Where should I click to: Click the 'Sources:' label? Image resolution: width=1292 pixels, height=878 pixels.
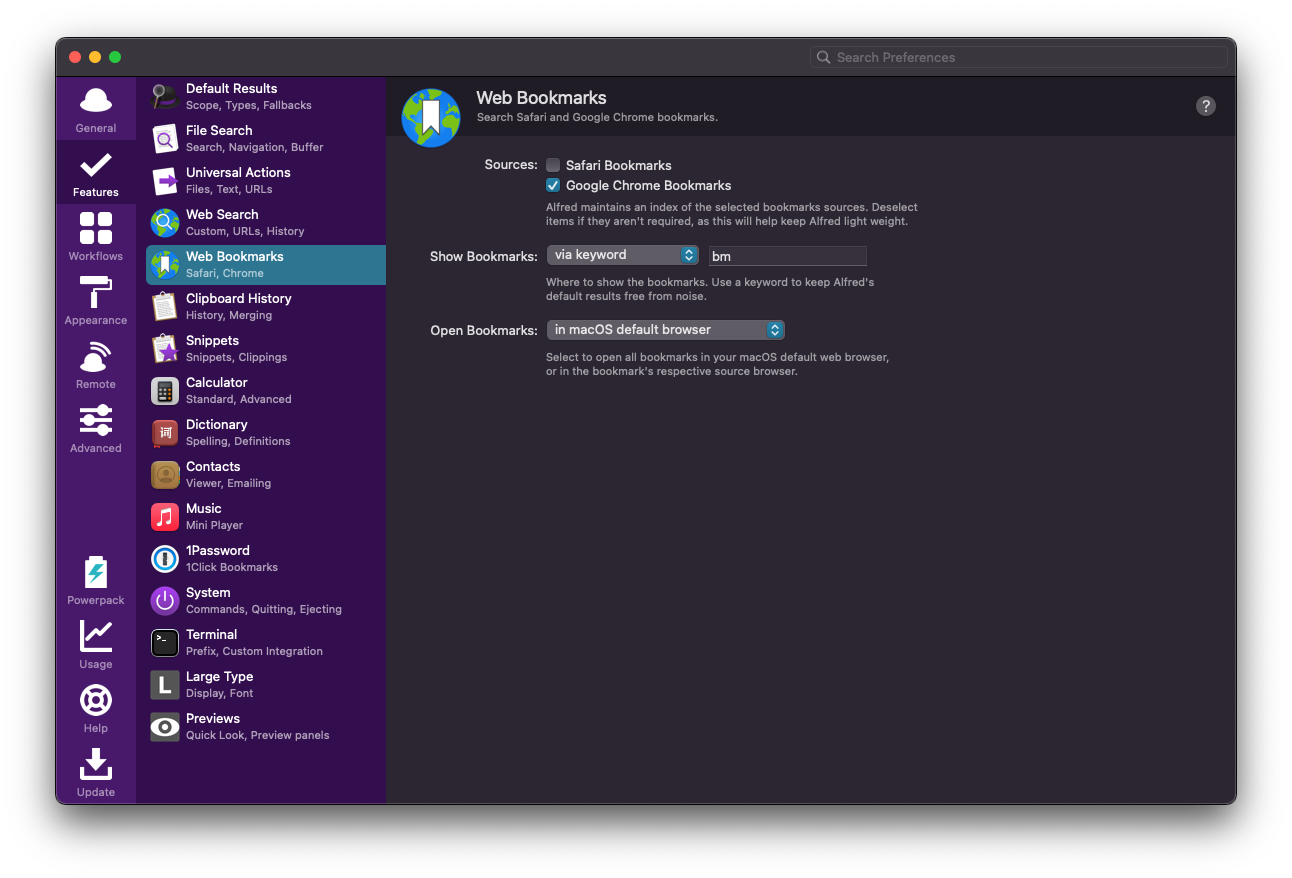tap(511, 165)
